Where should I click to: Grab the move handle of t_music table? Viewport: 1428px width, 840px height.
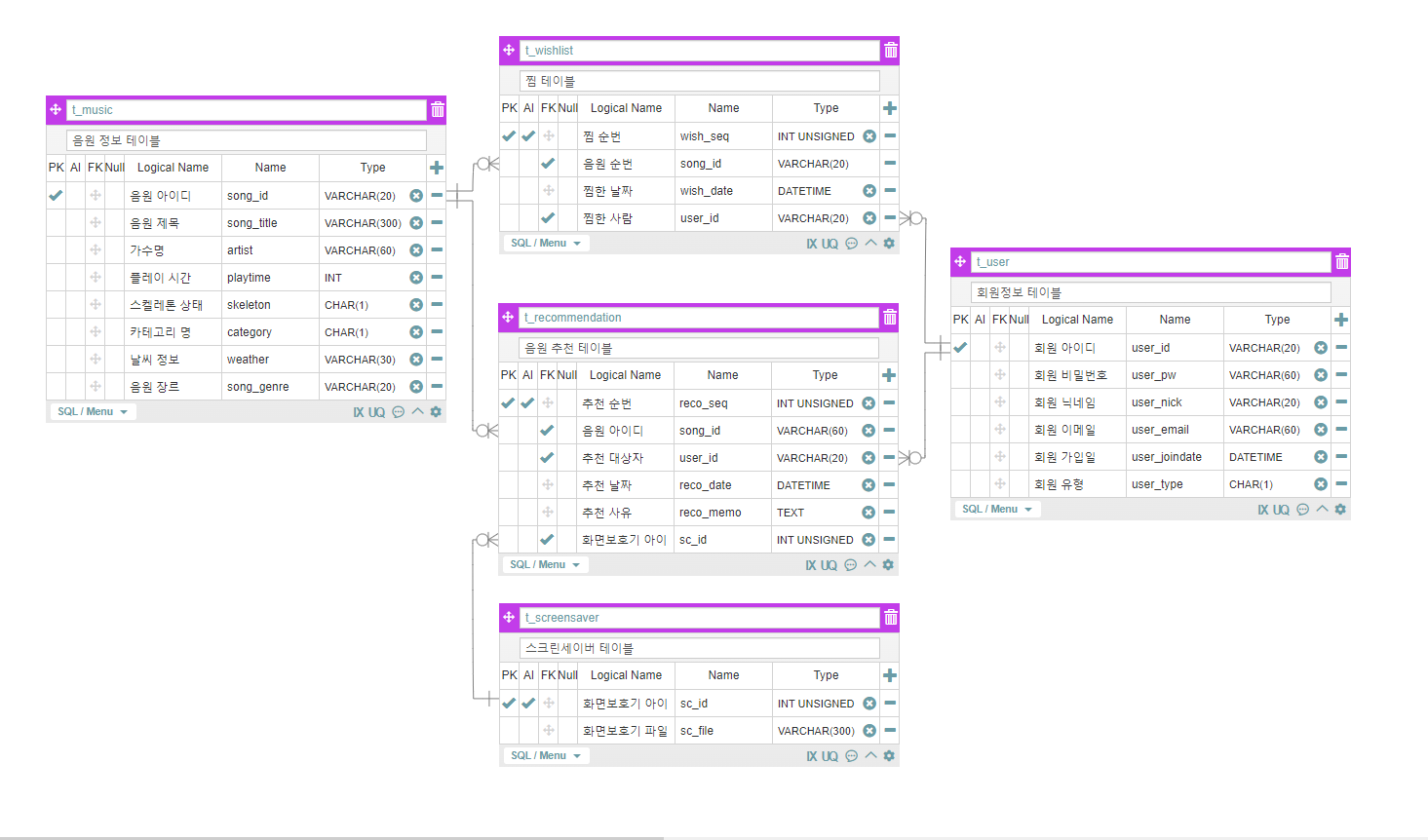tap(56, 110)
